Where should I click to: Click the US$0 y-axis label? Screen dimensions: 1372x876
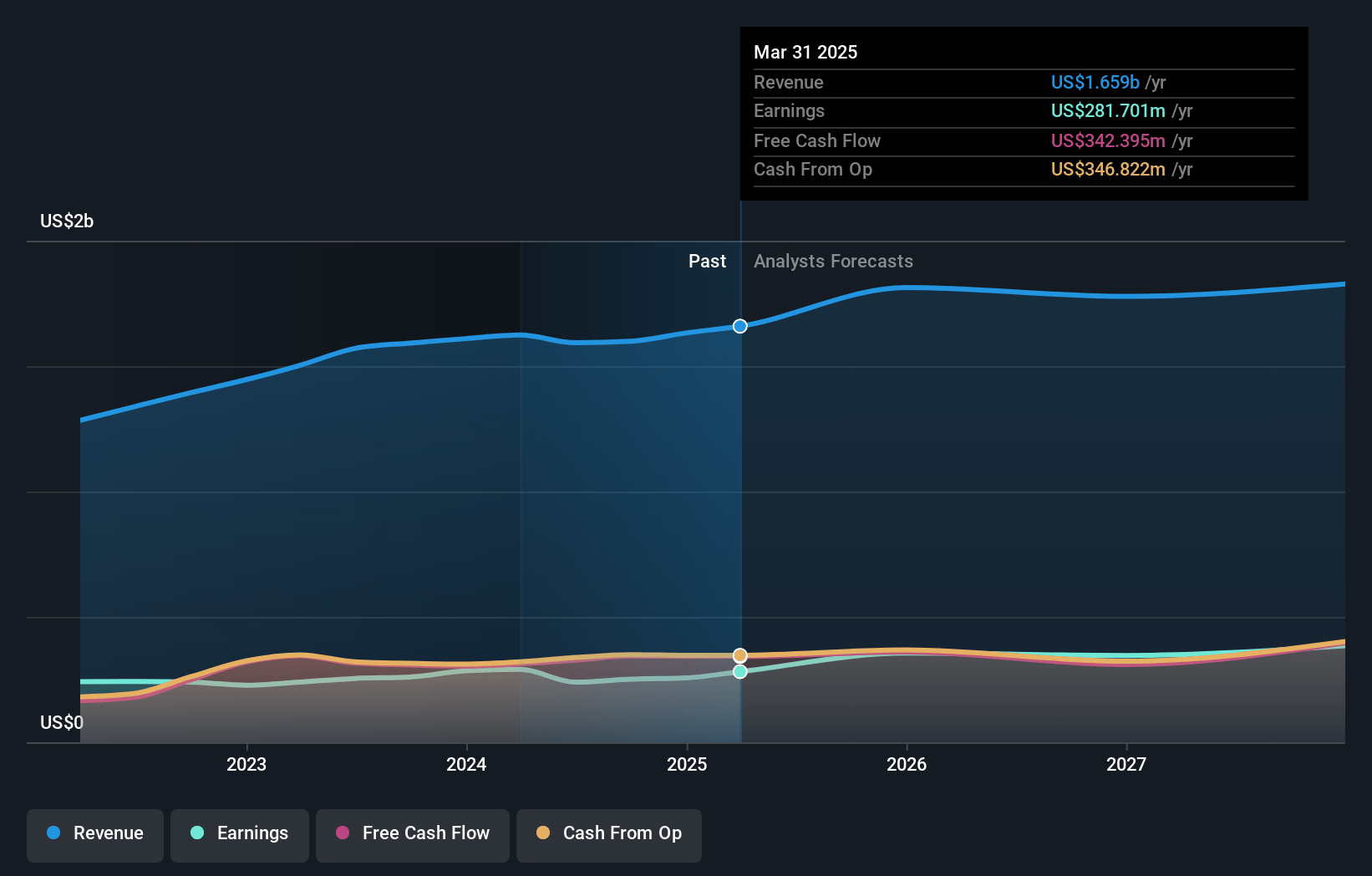pos(62,722)
